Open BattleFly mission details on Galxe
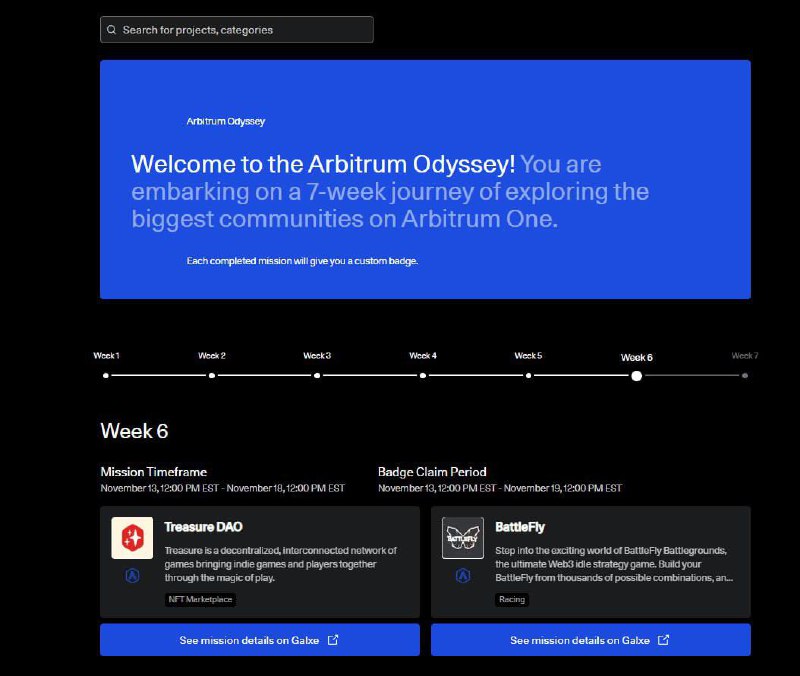The width and height of the screenshot is (800, 676). pyautogui.click(x=591, y=640)
